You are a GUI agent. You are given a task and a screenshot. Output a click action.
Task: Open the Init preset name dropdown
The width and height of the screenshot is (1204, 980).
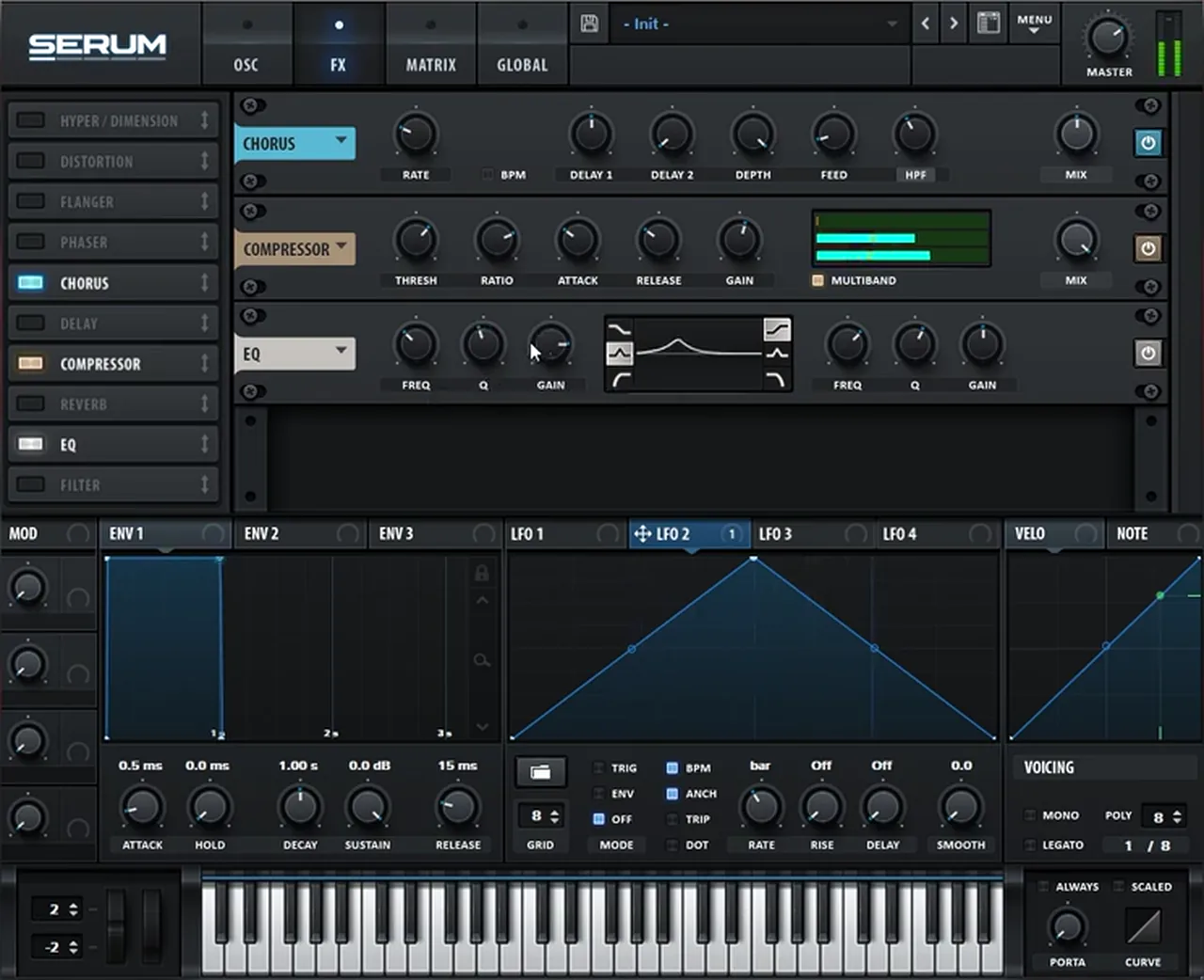coord(758,24)
